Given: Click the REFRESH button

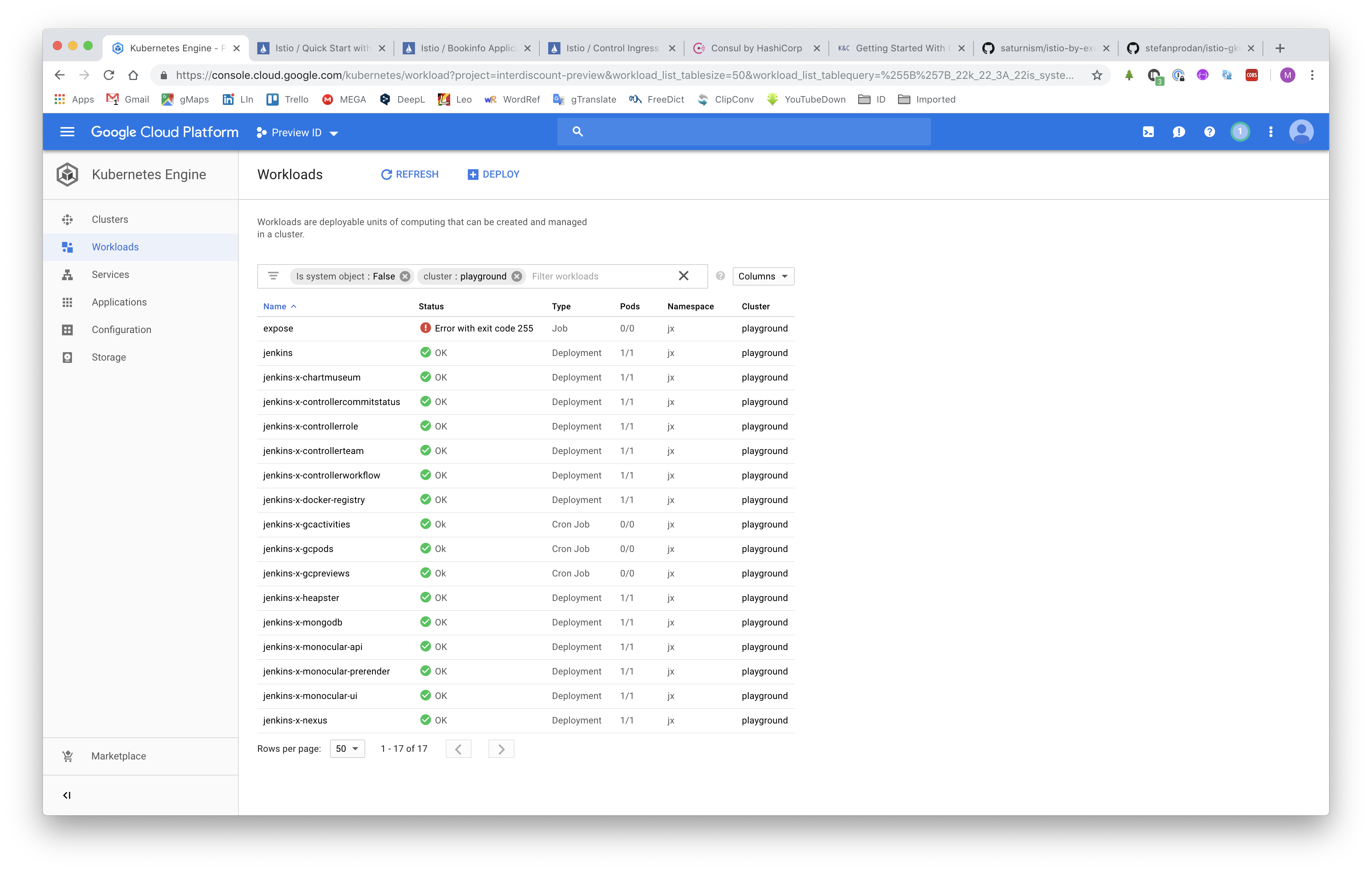Looking at the screenshot, I should (410, 174).
